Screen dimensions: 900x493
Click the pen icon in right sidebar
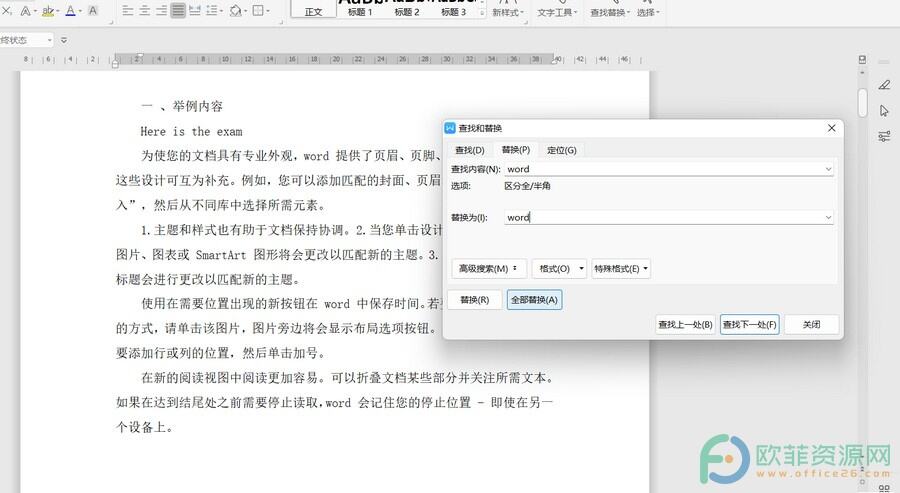click(884, 85)
